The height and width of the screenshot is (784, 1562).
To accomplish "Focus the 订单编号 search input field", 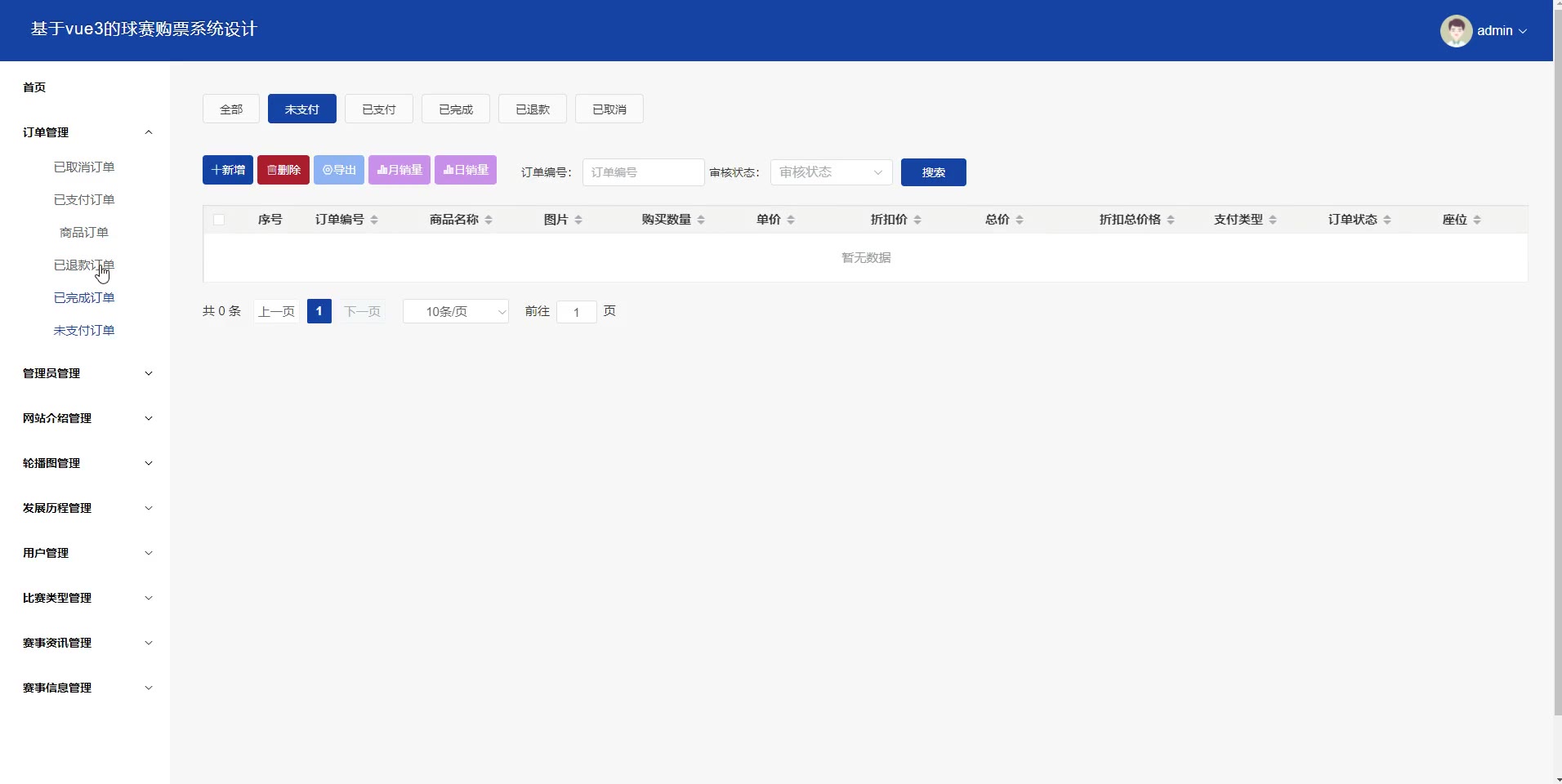I will [x=643, y=172].
